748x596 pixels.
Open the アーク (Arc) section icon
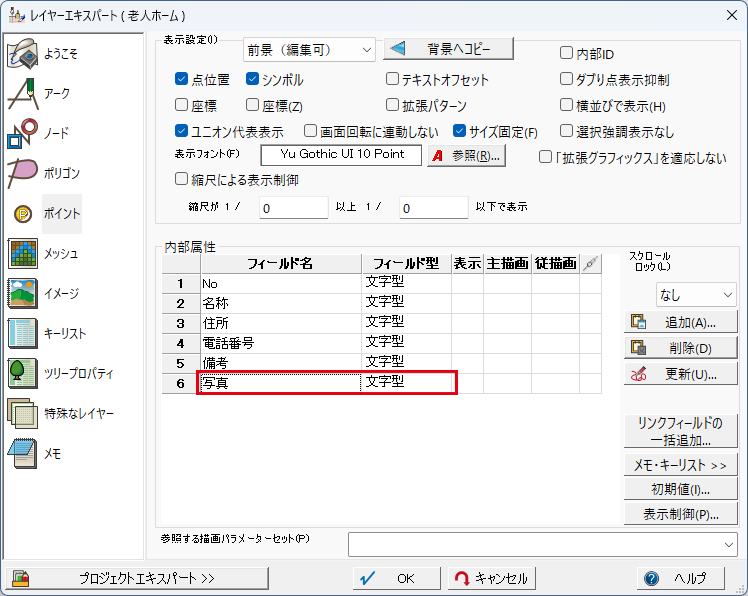pos(23,92)
